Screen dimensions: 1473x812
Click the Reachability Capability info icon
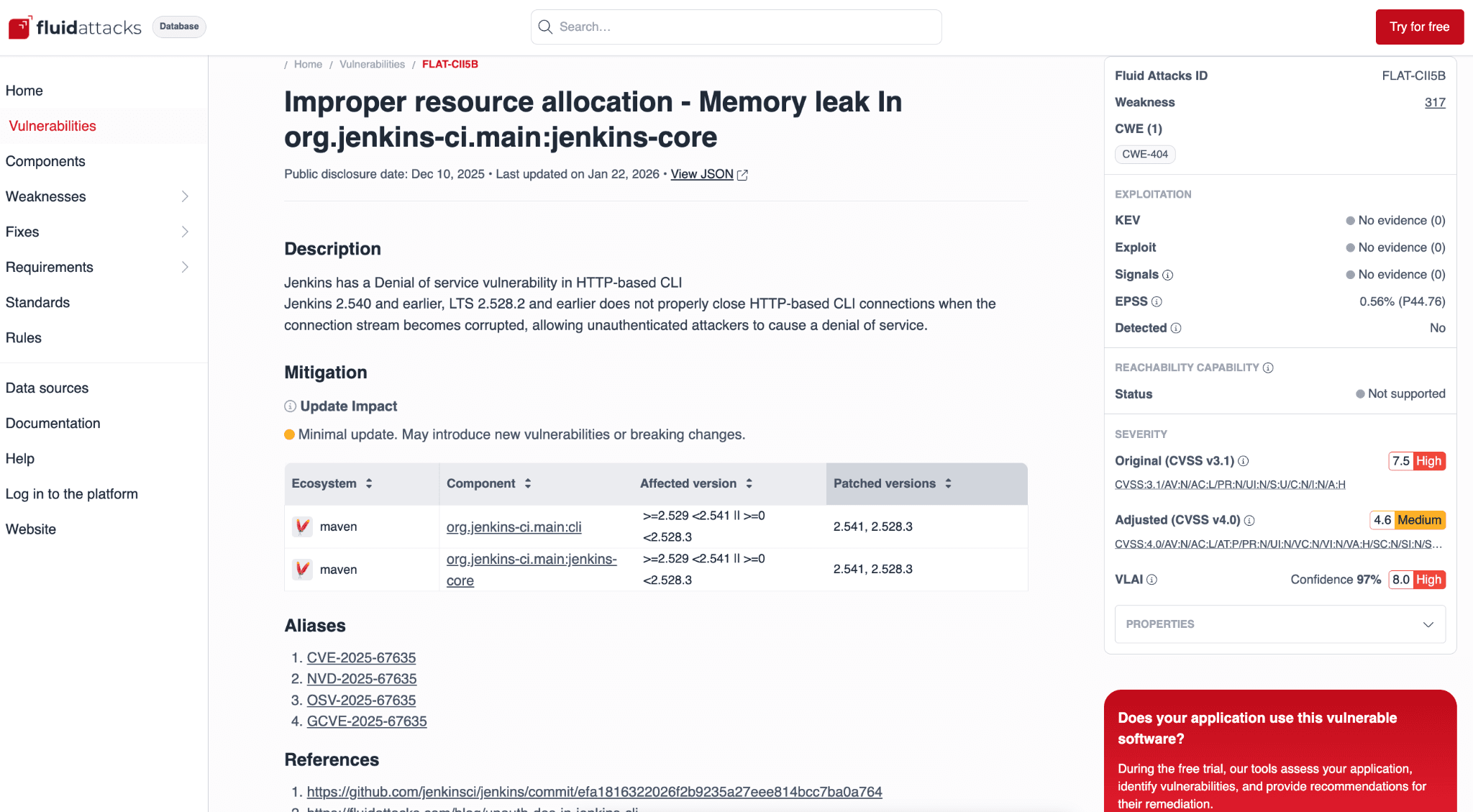coord(1268,368)
